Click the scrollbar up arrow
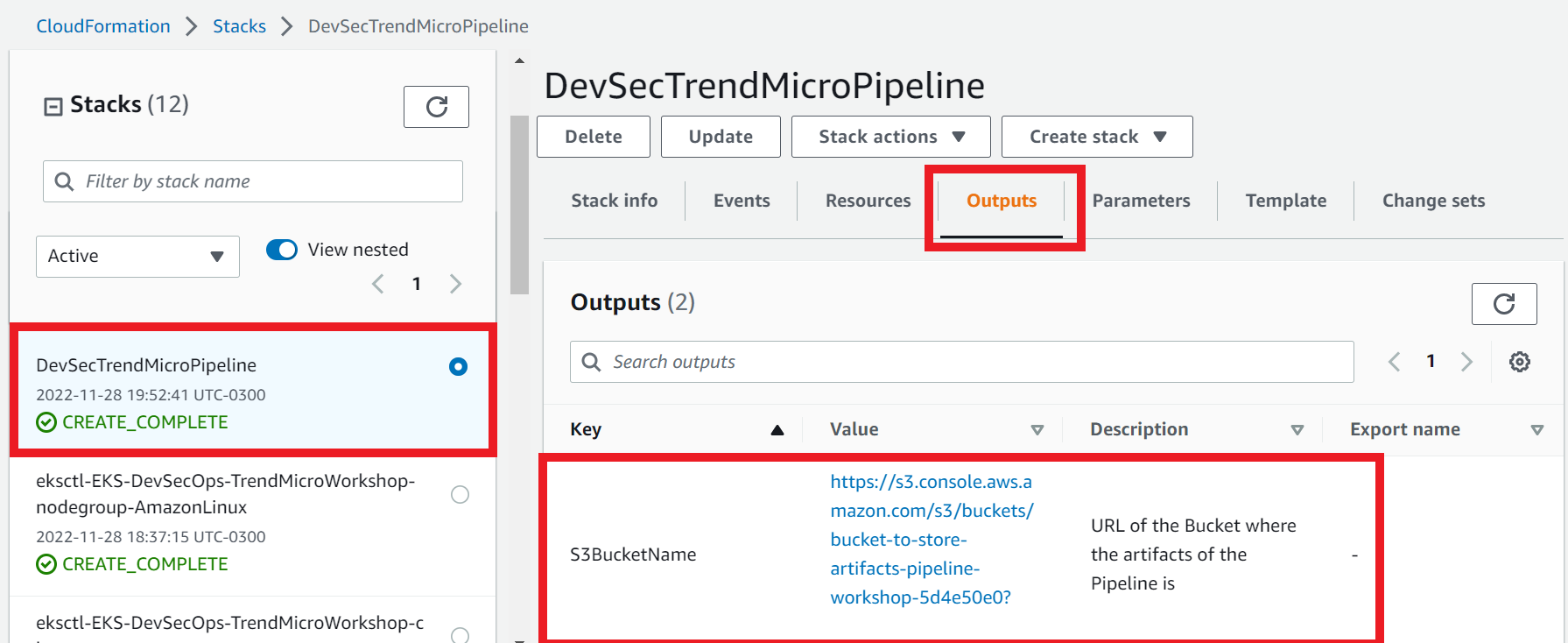Image resolution: width=1568 pixels, height=643 pixels. [x=519, y=61]
